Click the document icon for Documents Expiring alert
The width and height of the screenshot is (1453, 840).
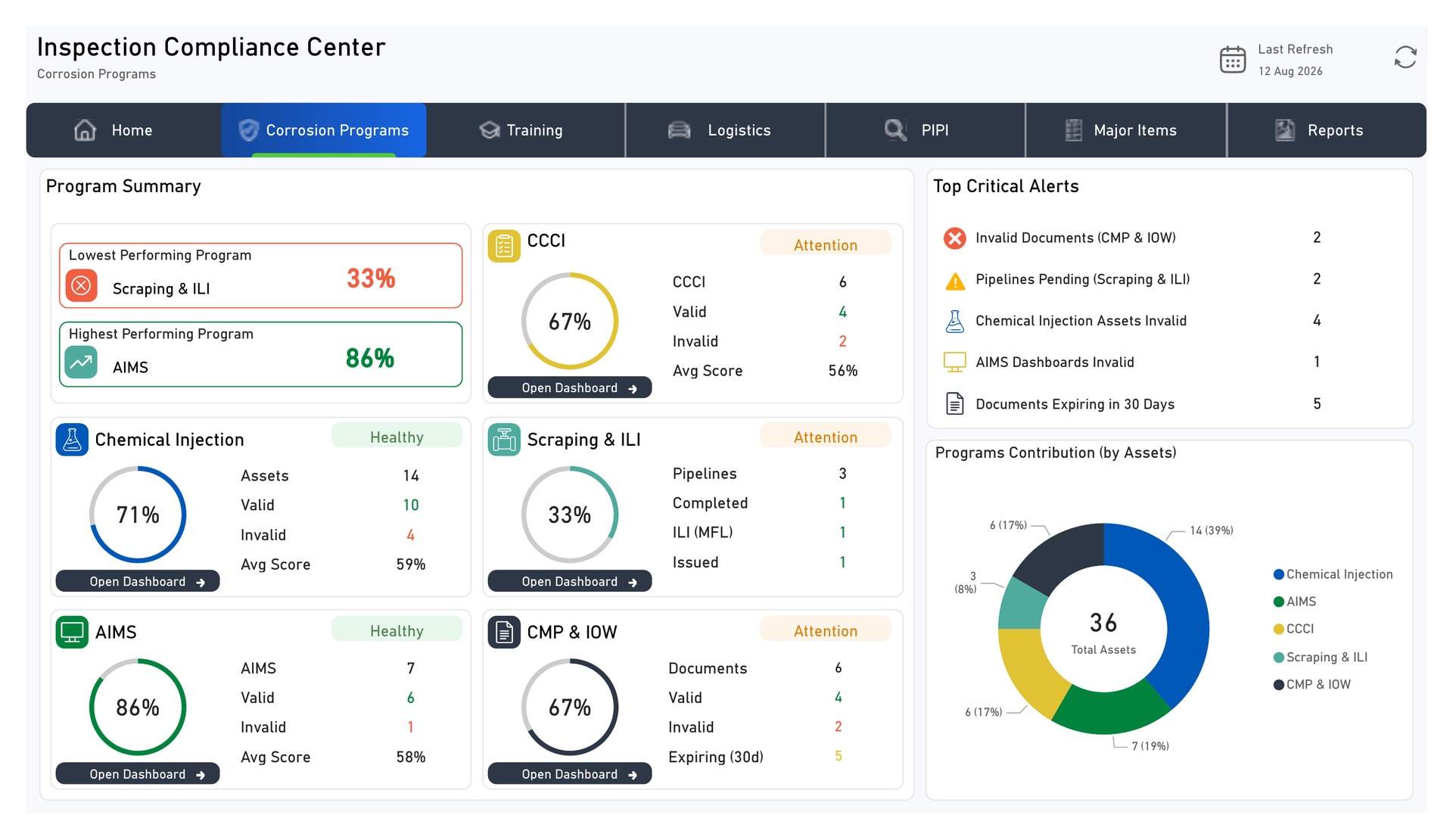coord(955,404)
